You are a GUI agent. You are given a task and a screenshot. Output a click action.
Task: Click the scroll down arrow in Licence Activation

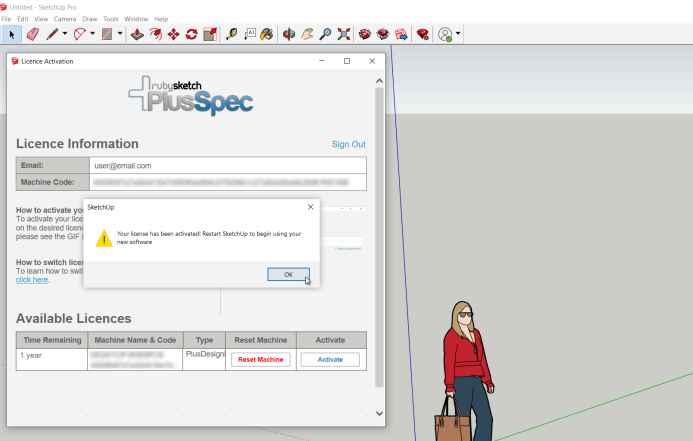(379, 413)
